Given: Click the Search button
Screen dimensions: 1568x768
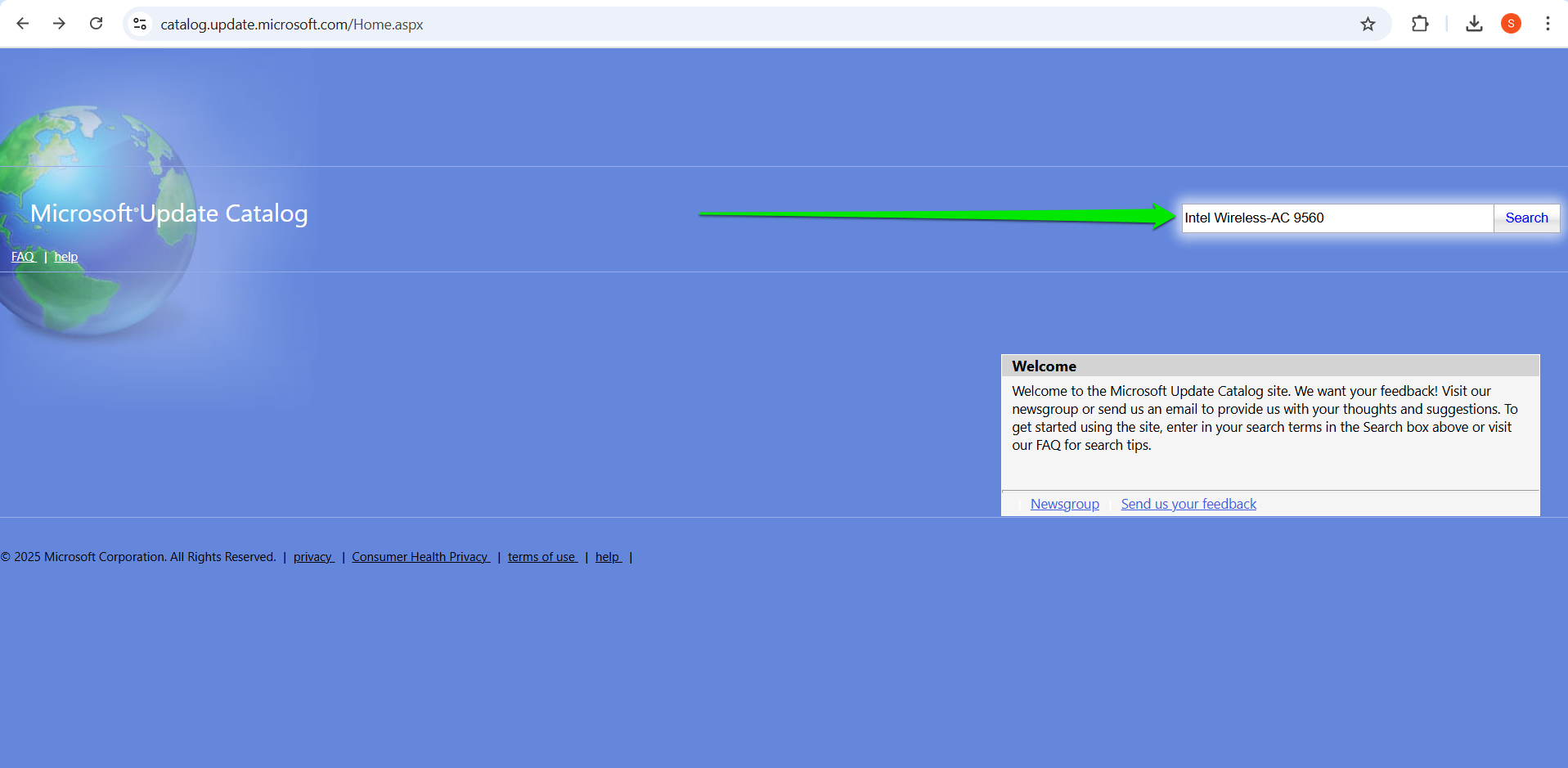Looking at the screenshot, I should click(x=1526, y=218).
